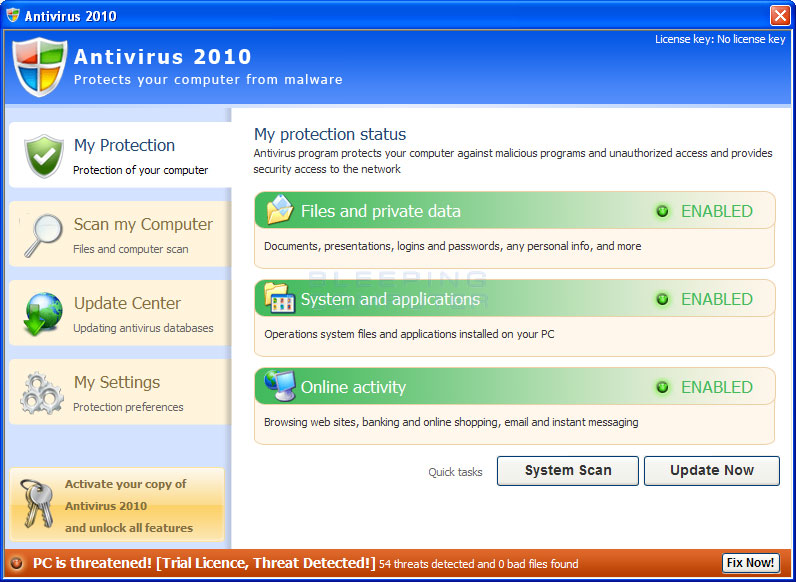Click the Online activity monitor globe icon

coord(280,386)
